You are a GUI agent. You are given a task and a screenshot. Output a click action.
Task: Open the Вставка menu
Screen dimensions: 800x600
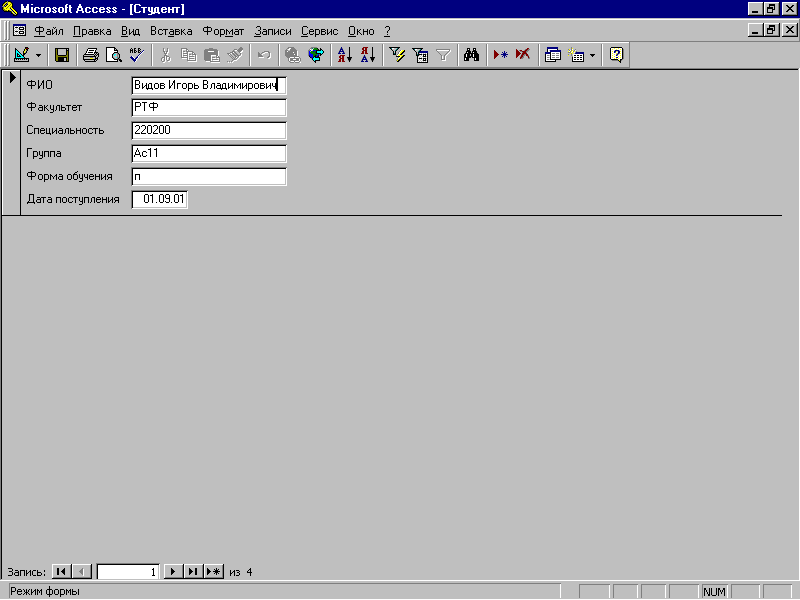click(x=171, y=31)
